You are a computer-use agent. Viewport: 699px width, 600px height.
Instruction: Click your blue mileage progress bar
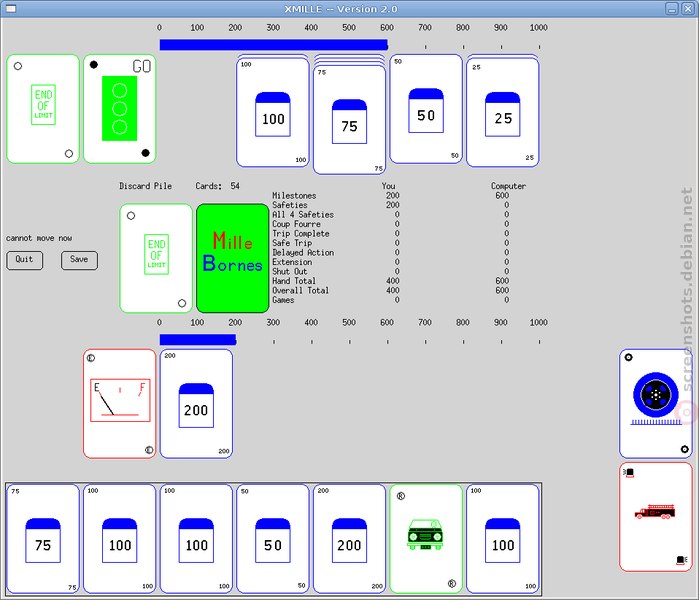click(198, 340)
